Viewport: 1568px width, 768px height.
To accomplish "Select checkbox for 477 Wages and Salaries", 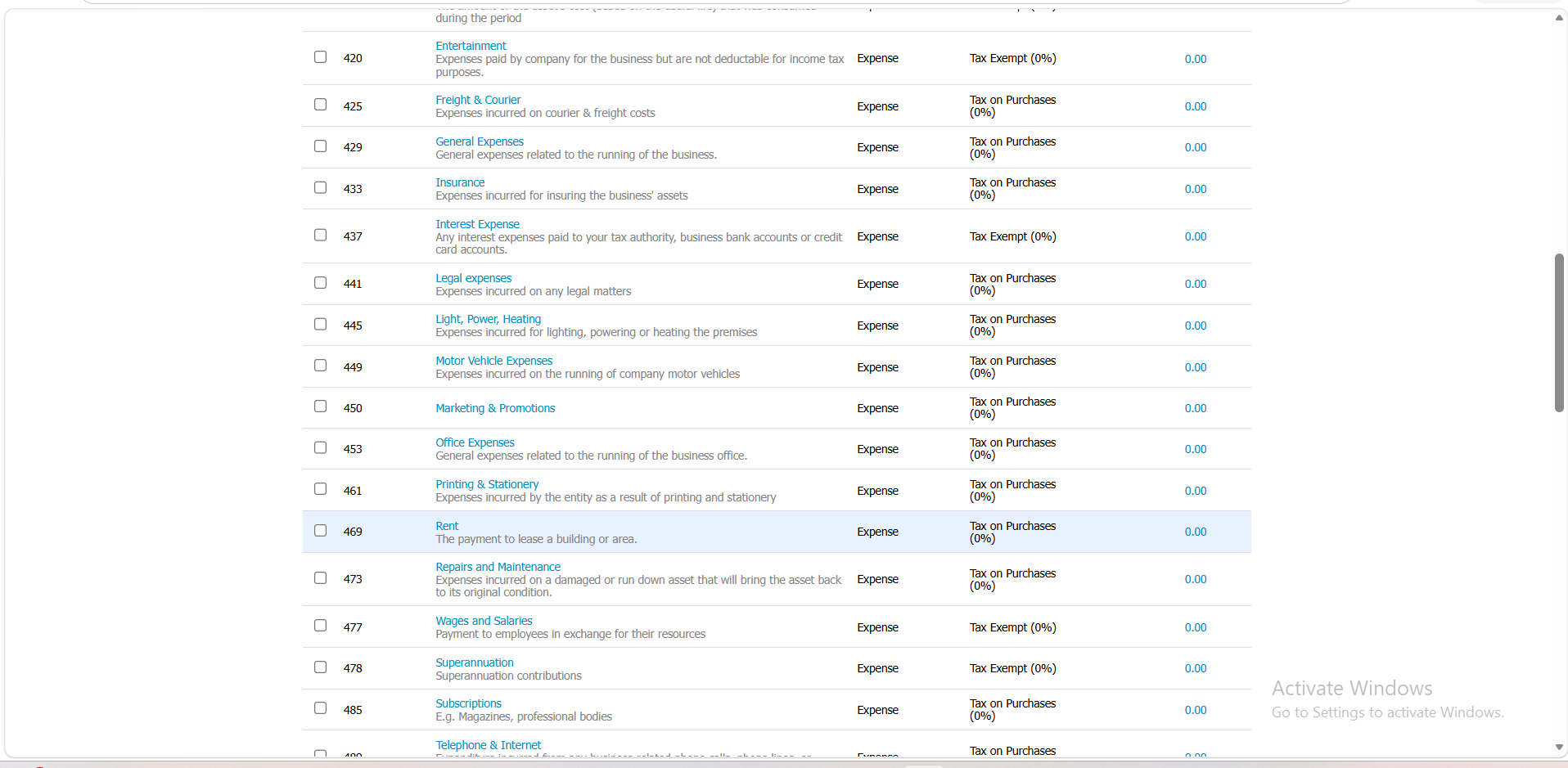I will coord(320,626).
